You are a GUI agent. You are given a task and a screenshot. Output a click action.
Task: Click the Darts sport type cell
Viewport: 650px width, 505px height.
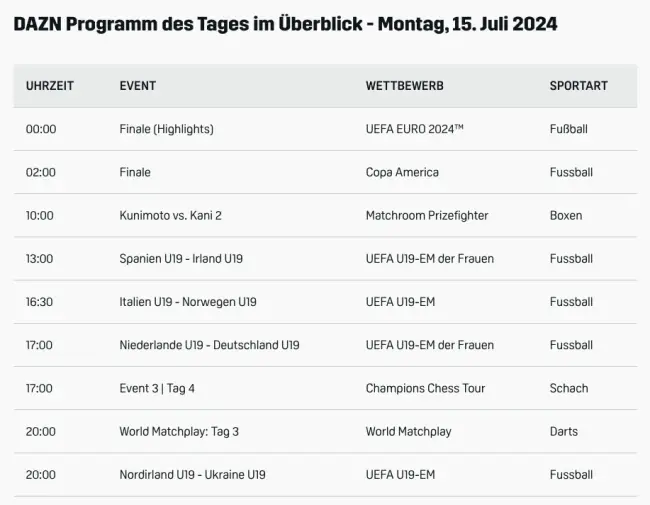point(565,432)
